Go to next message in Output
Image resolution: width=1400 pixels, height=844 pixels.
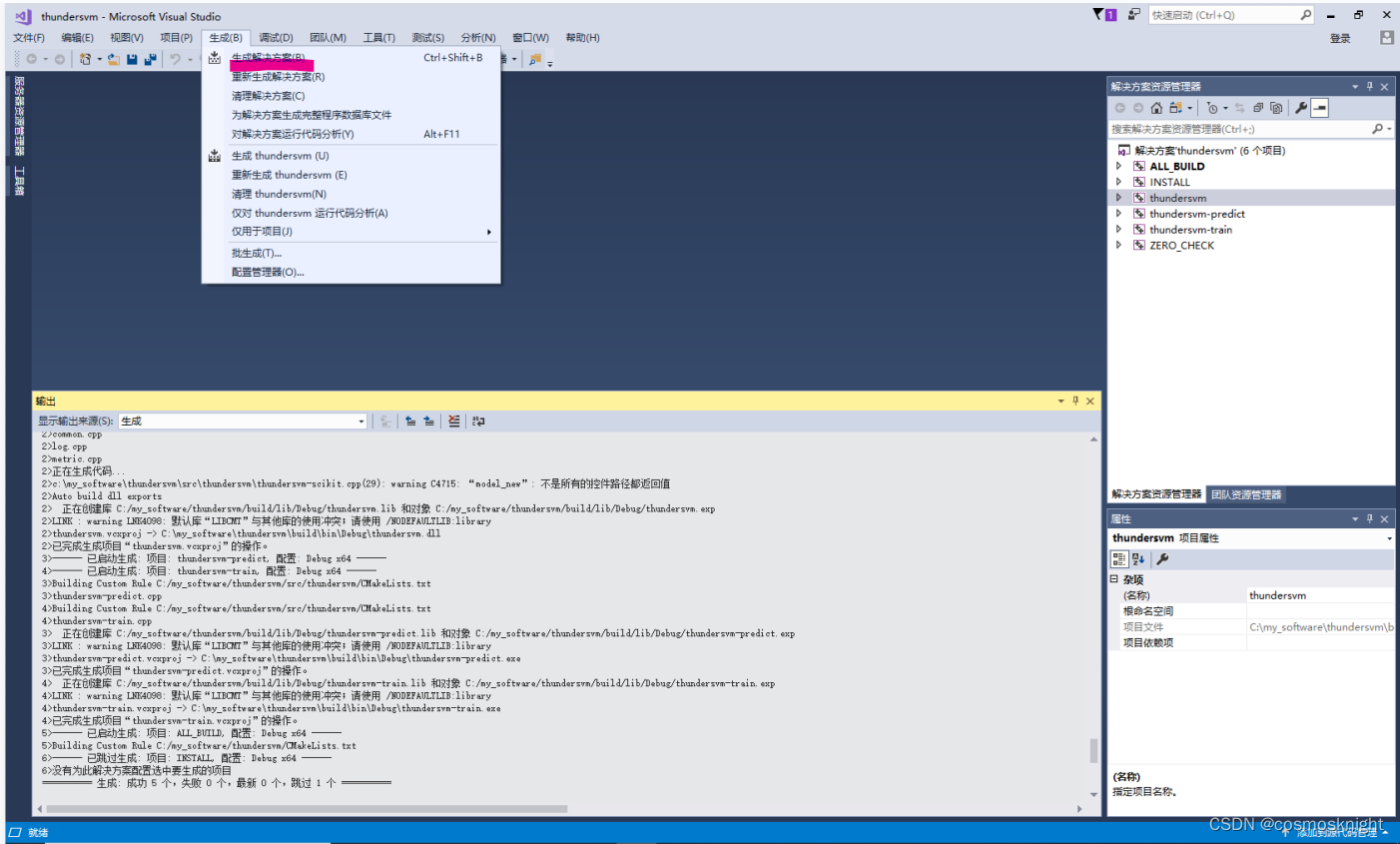click(429, 421)
